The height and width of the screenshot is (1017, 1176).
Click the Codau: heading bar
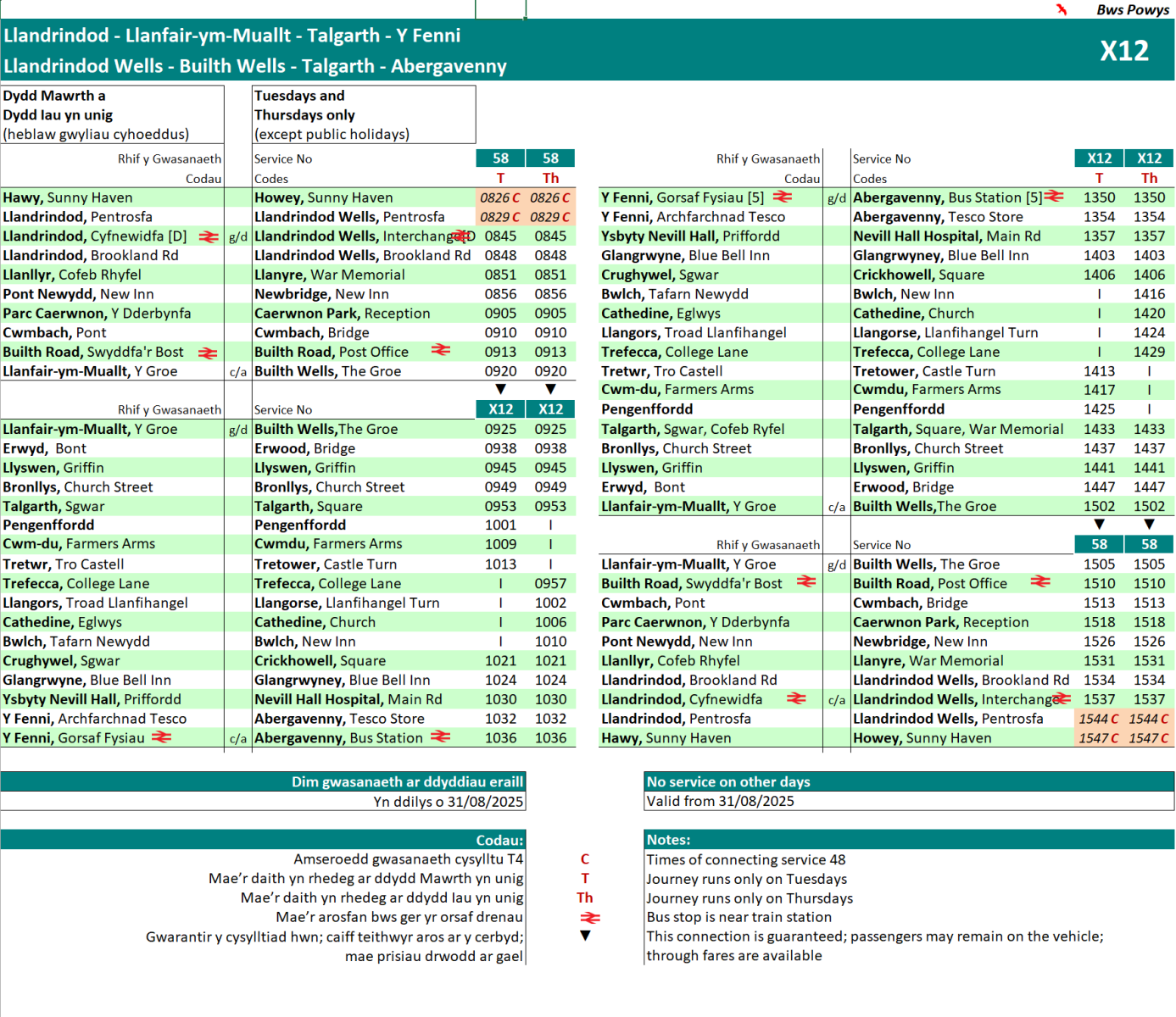[263, 840]
